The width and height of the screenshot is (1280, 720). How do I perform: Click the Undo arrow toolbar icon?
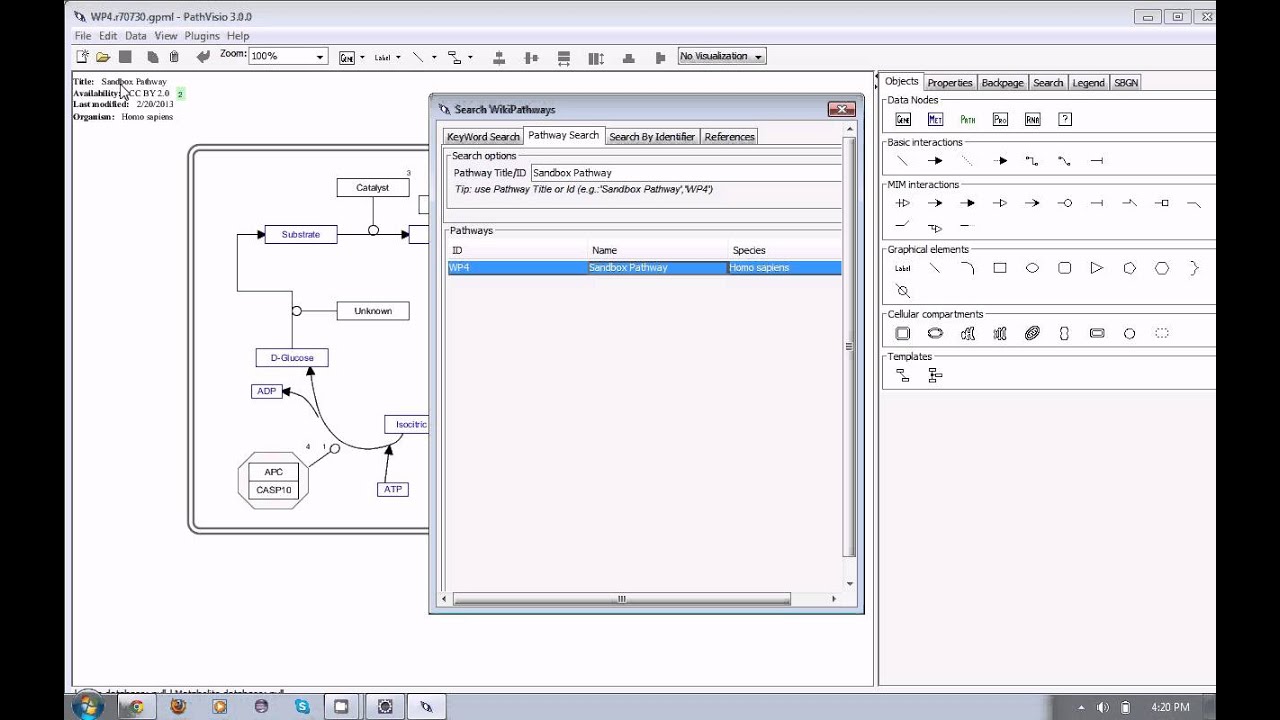[203, 57]
